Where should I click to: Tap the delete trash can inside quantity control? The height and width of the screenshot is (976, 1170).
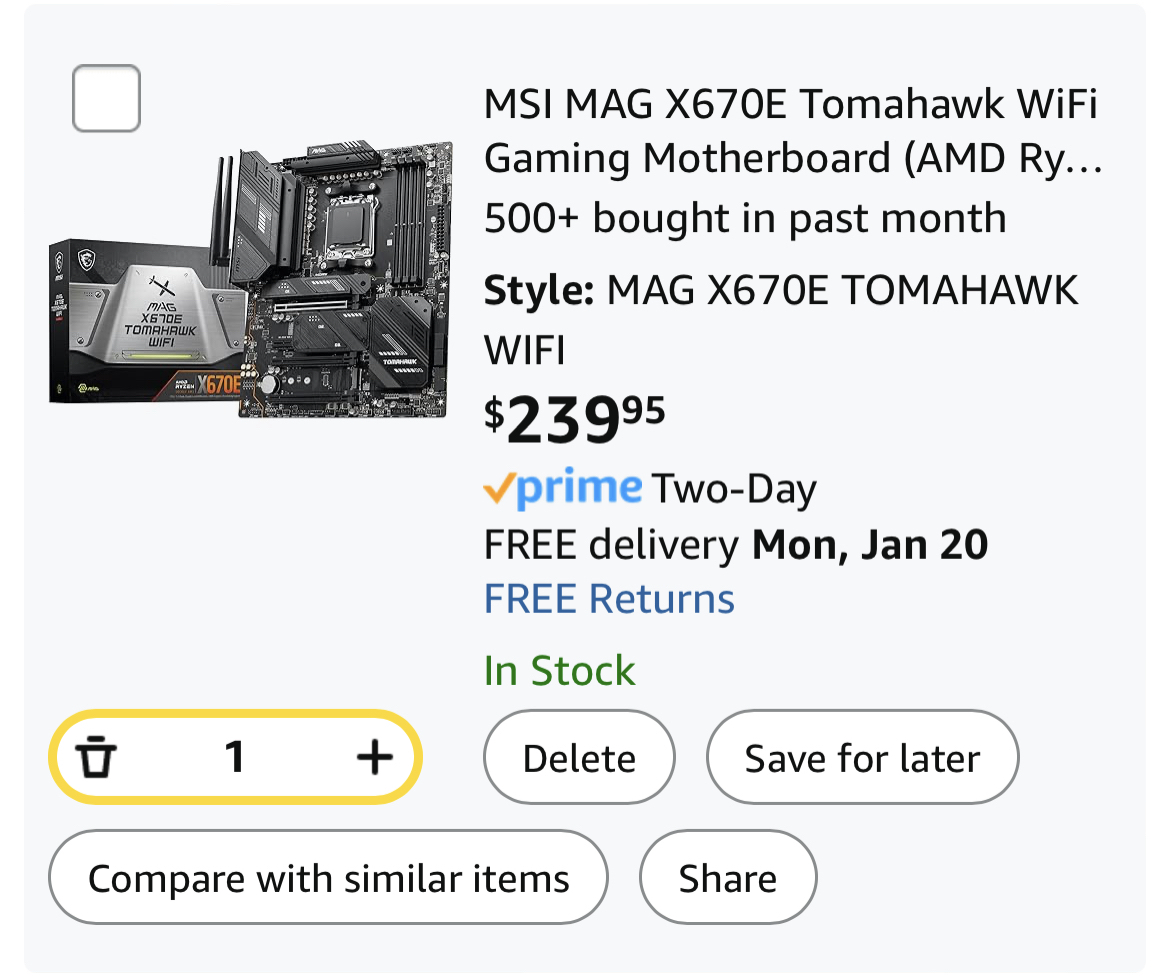click(97, 757)
